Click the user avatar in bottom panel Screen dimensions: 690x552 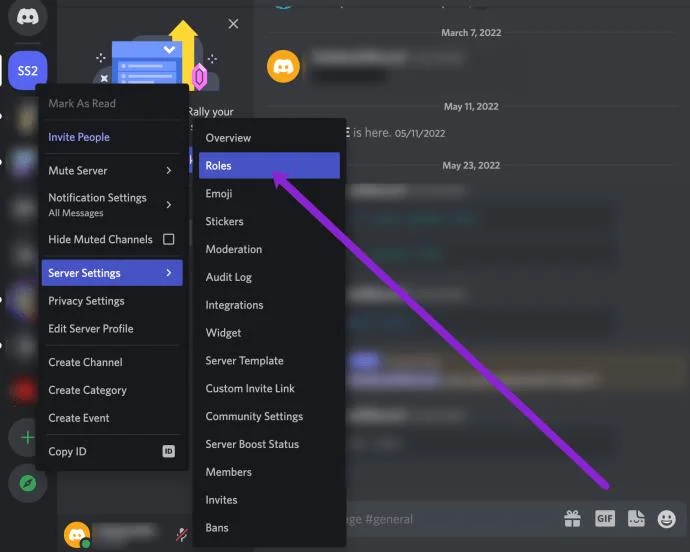tap(77, 534)
